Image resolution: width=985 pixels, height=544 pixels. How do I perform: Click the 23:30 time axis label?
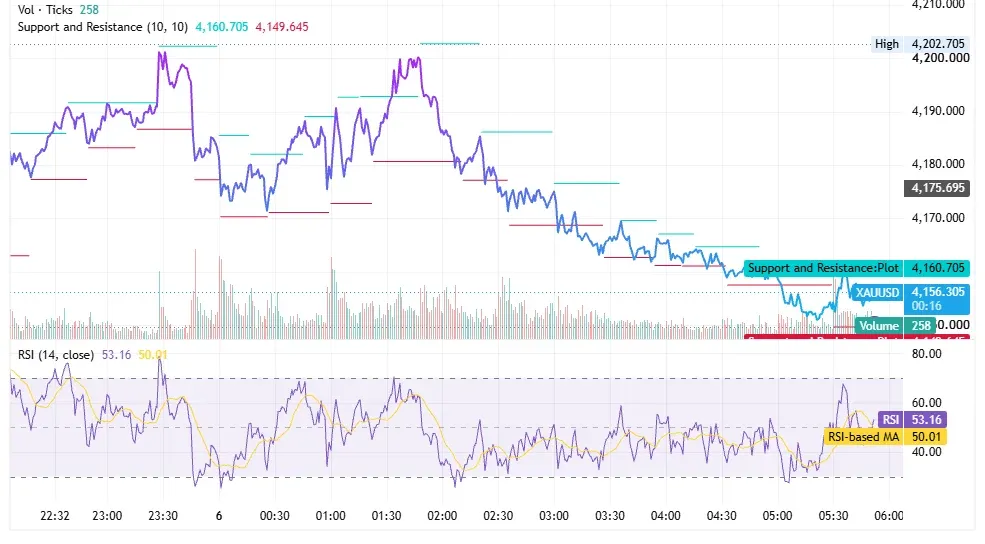tap(163, 516)
